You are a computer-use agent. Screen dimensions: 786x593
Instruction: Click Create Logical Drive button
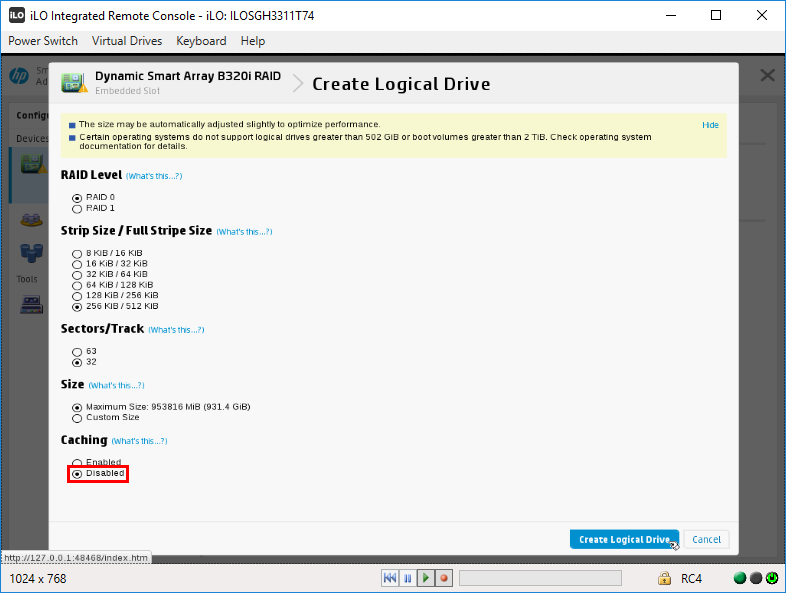[x=624, y=539]
